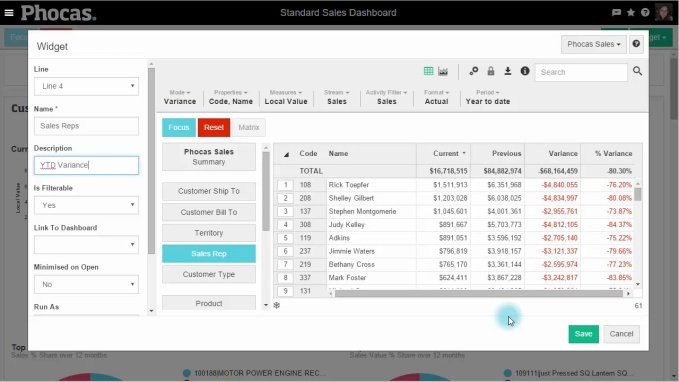Image resolution: width=679 pixels, height=382 pixels.
Task: Click the favorites star icon
Action: tap(631, 13)
